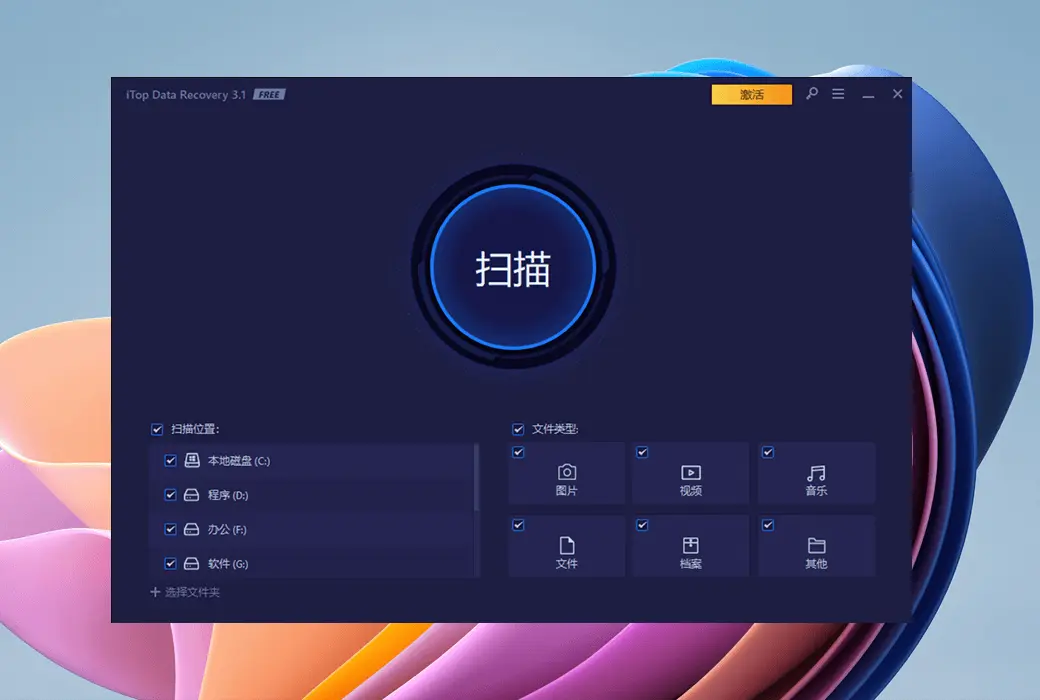This screenshot has width=1040, height=700.
Task: Click the system drive icon for C:
Action: (192, 460)
